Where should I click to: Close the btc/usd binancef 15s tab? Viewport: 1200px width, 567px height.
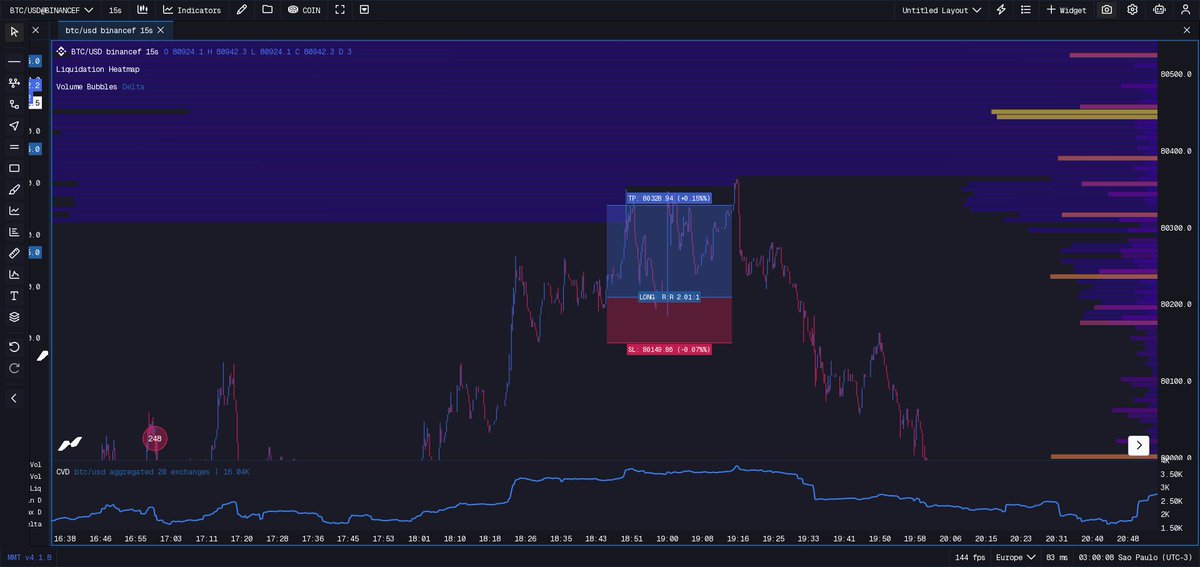pos(163,31)
